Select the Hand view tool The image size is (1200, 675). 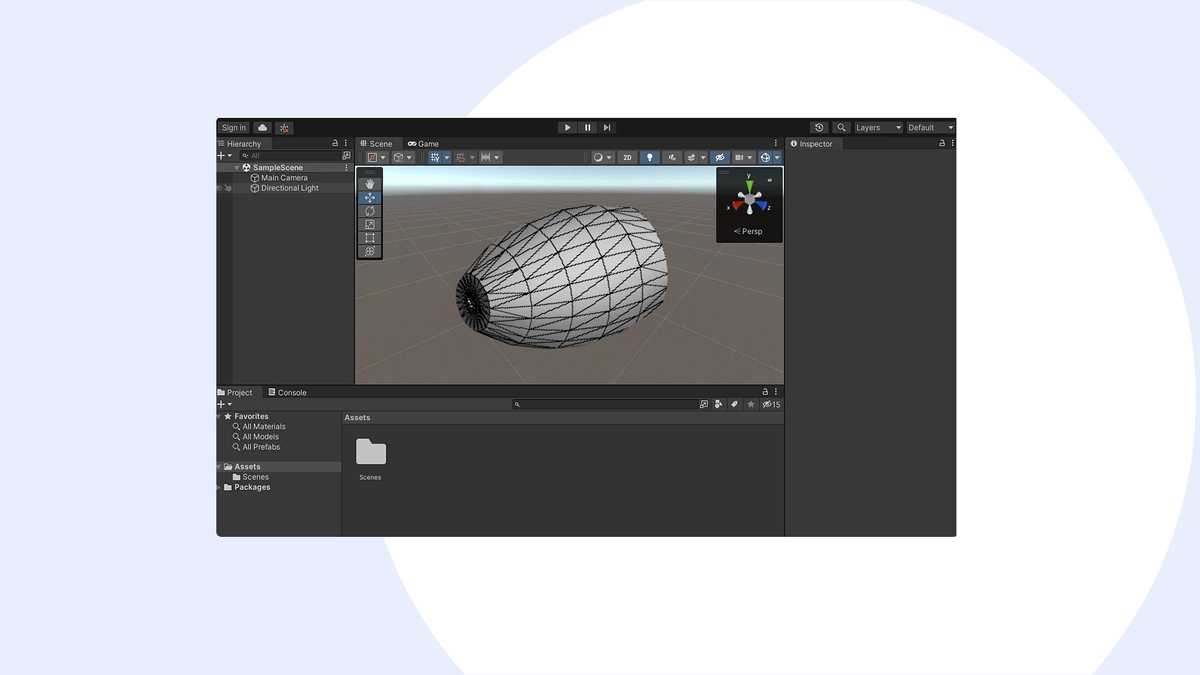[370, 184]
